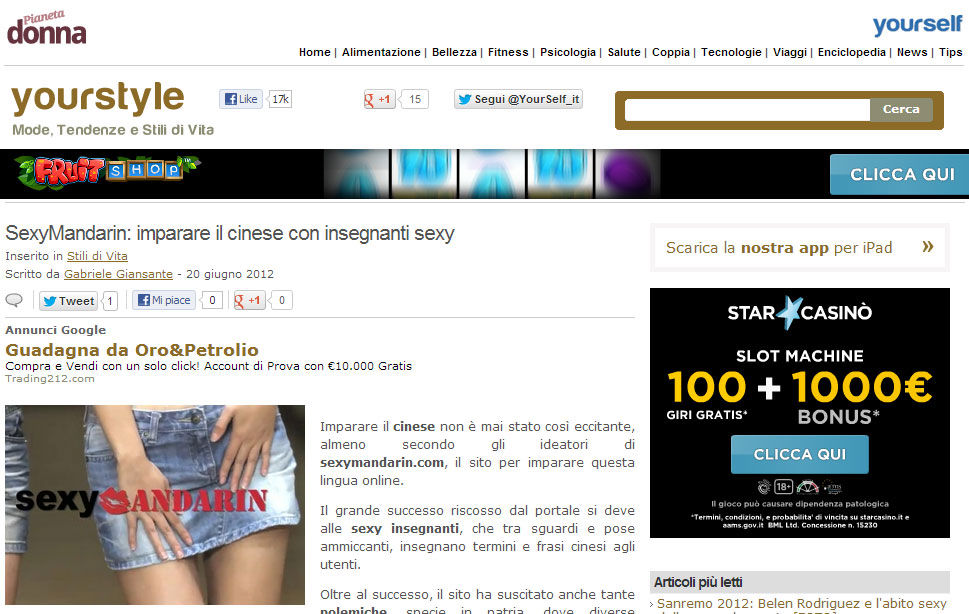This screenshot has height=614, width=969.
Task: Click the Facebook Mi piace button
Action: point(164,300)
